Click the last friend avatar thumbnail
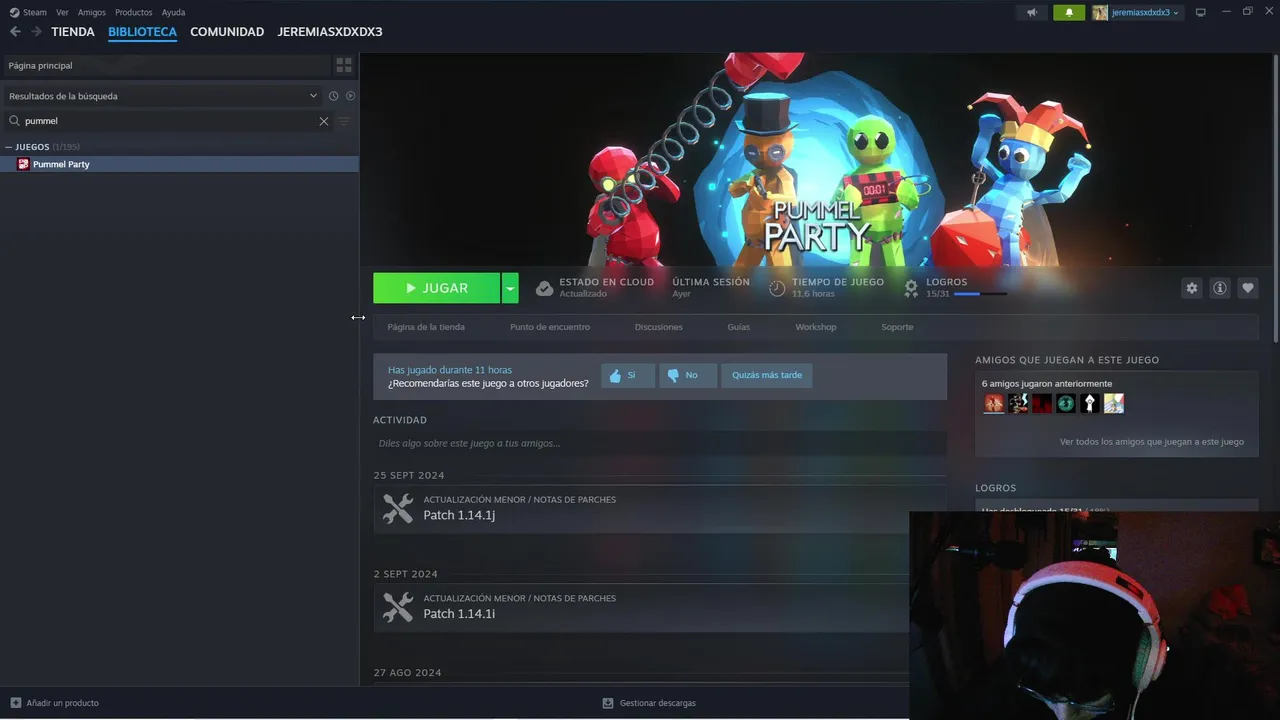 coord(1114,403)
